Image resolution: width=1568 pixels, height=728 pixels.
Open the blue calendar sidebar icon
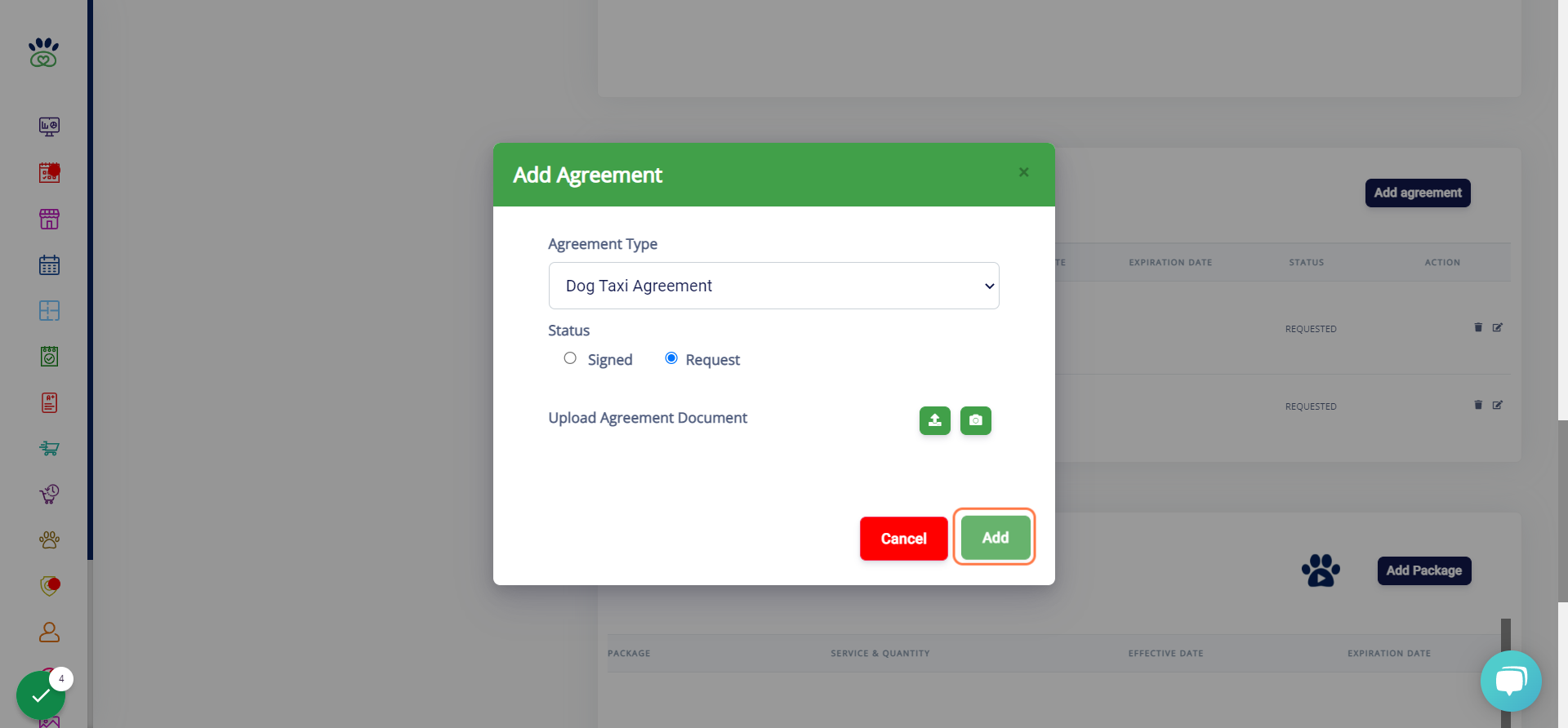point(49,264)
